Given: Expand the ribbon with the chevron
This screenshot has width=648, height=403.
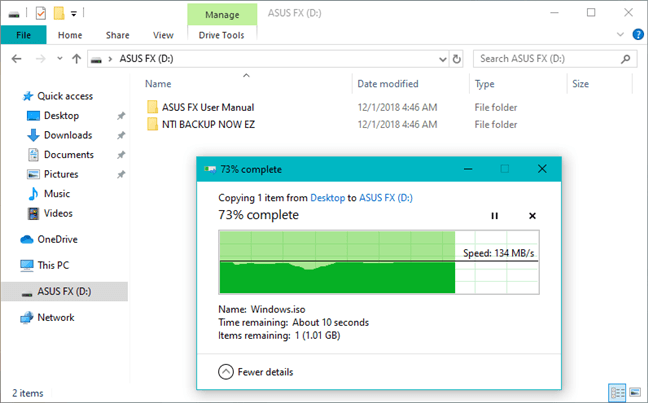Looking at the screenshot, I should pyautogui.click(x=620, y=35).
